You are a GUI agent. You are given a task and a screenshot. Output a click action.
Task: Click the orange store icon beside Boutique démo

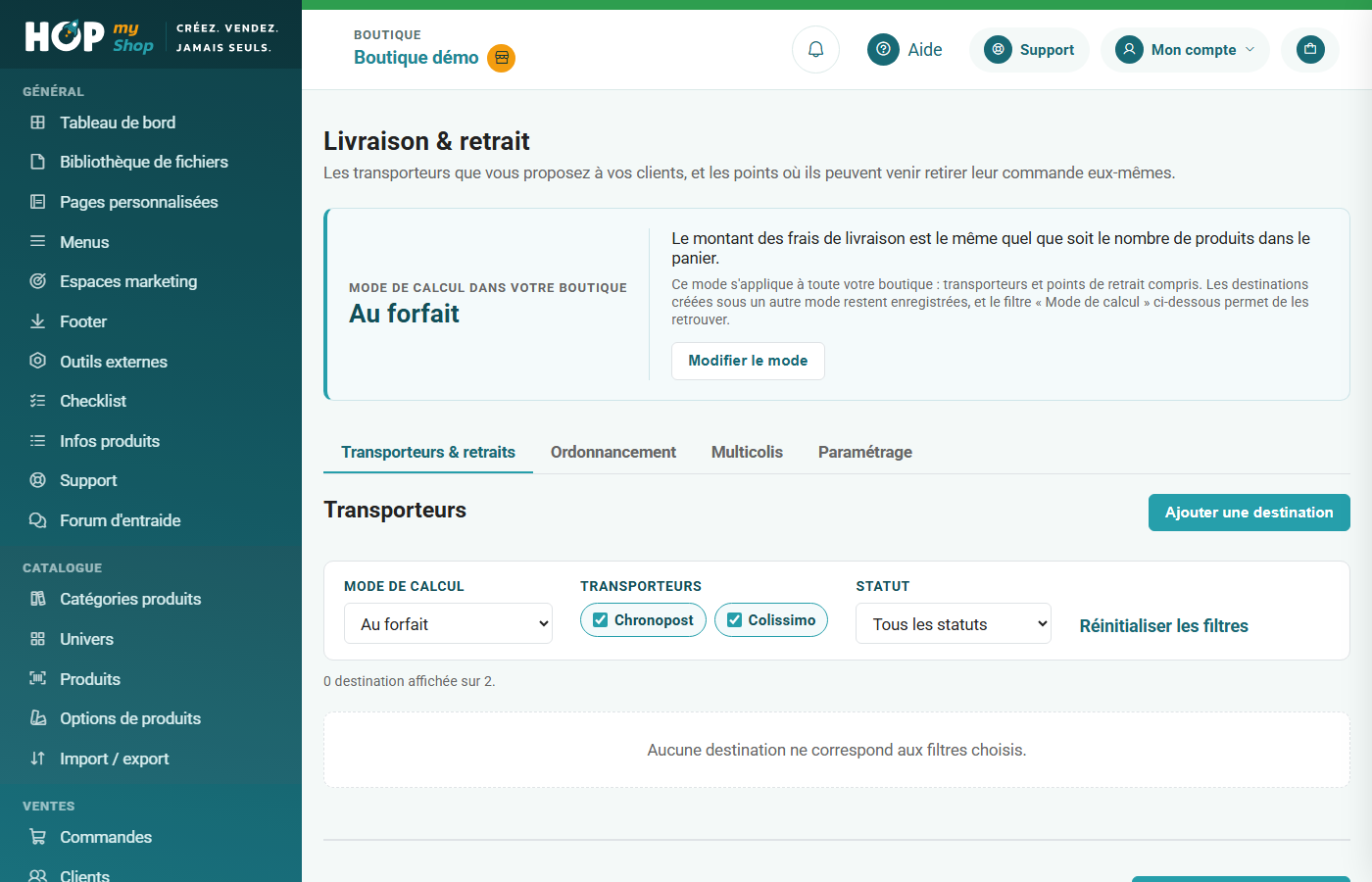pos(502,58)
